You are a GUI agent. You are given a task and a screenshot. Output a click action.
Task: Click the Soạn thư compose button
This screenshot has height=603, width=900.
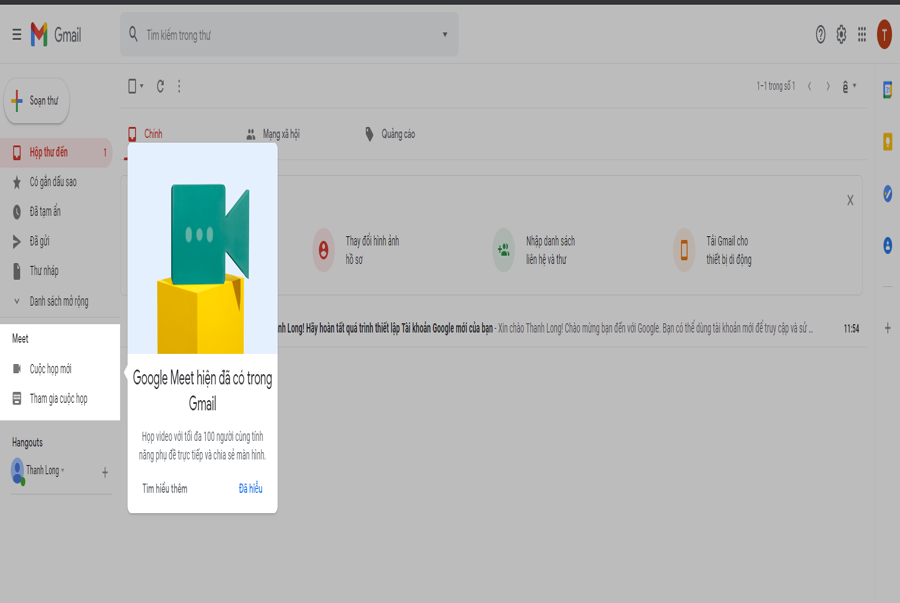(37, 101)
